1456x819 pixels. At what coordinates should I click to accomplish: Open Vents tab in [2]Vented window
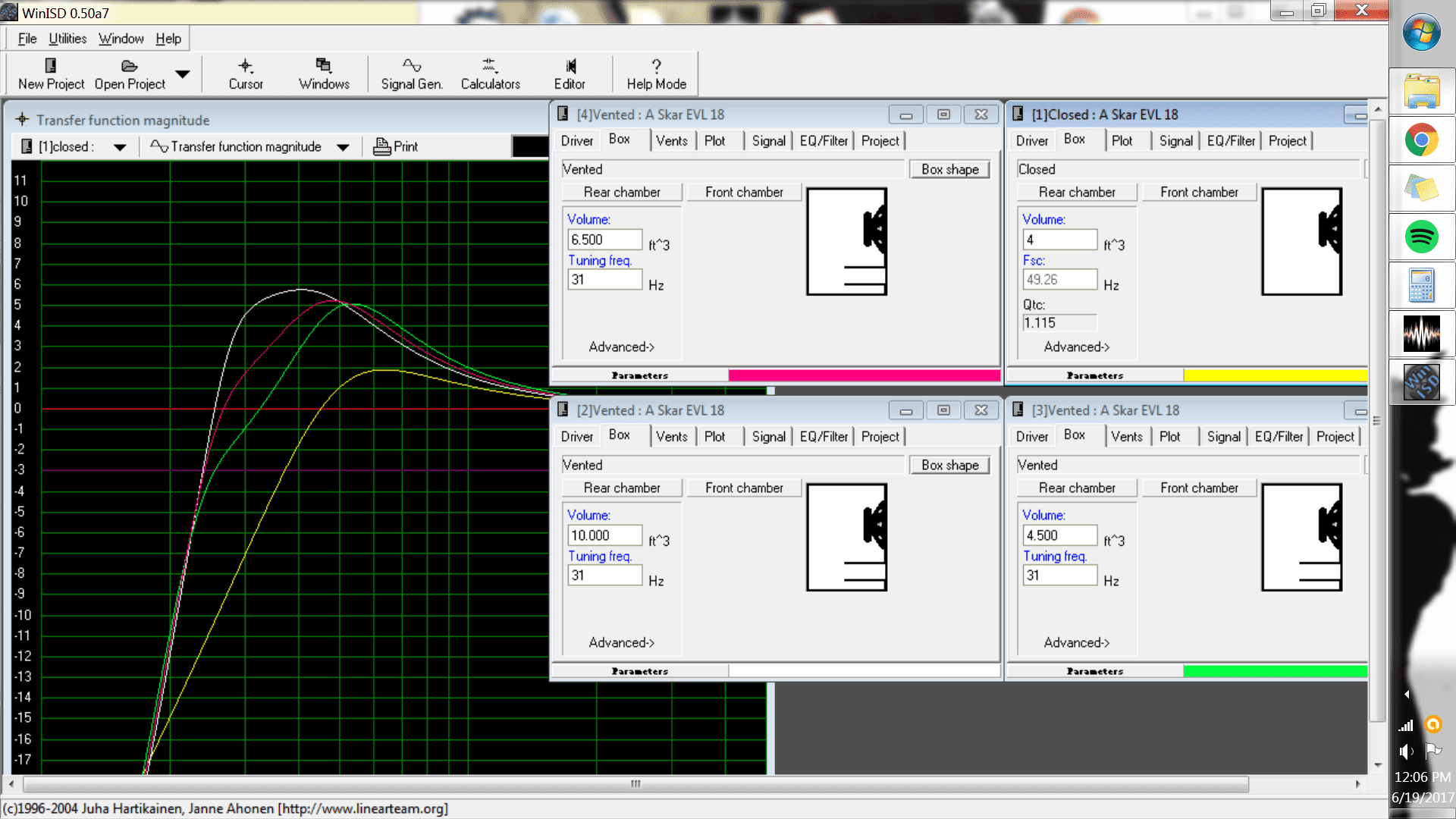671,437
